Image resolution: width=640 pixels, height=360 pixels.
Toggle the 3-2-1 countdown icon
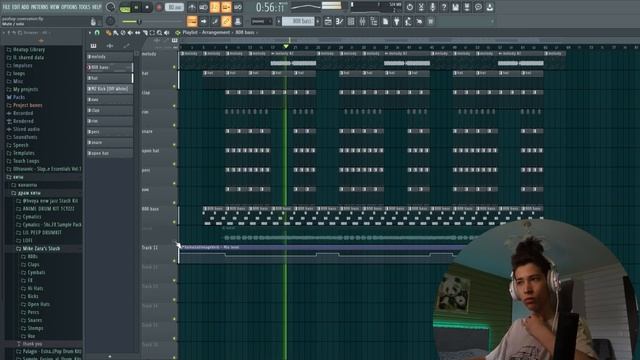pos(215,7)
